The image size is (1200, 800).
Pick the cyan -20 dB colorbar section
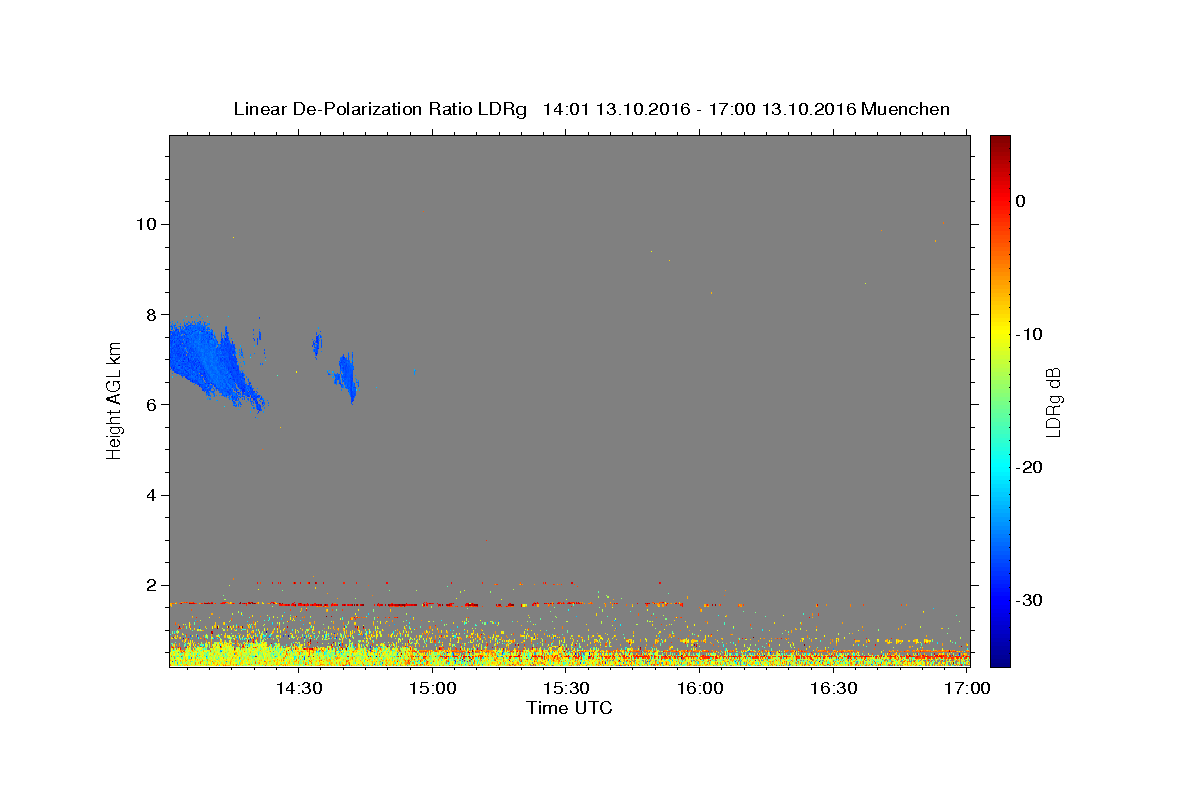coord(1000,467)
